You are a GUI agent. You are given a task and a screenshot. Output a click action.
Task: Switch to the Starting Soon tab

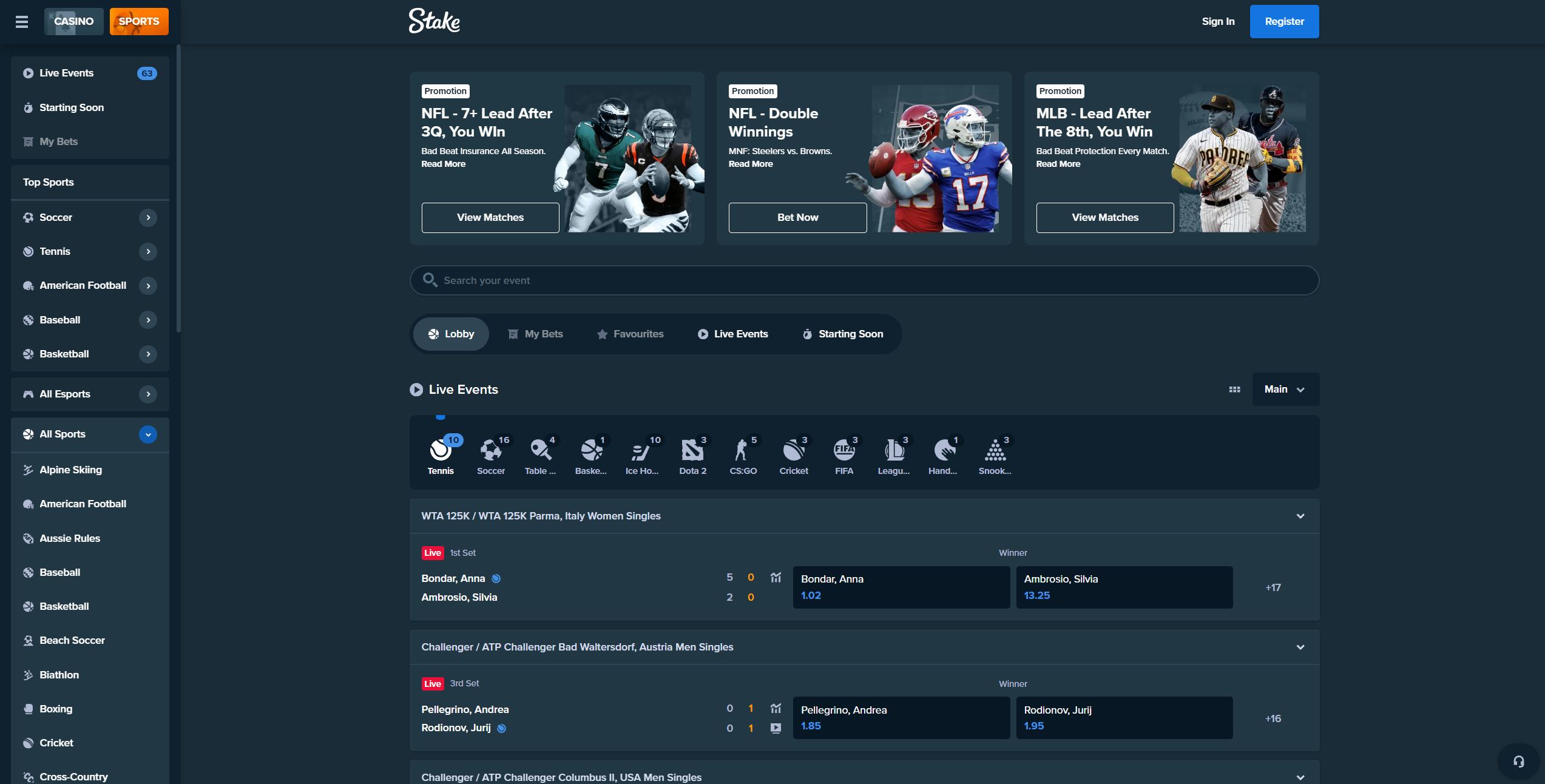pos(843,334)
